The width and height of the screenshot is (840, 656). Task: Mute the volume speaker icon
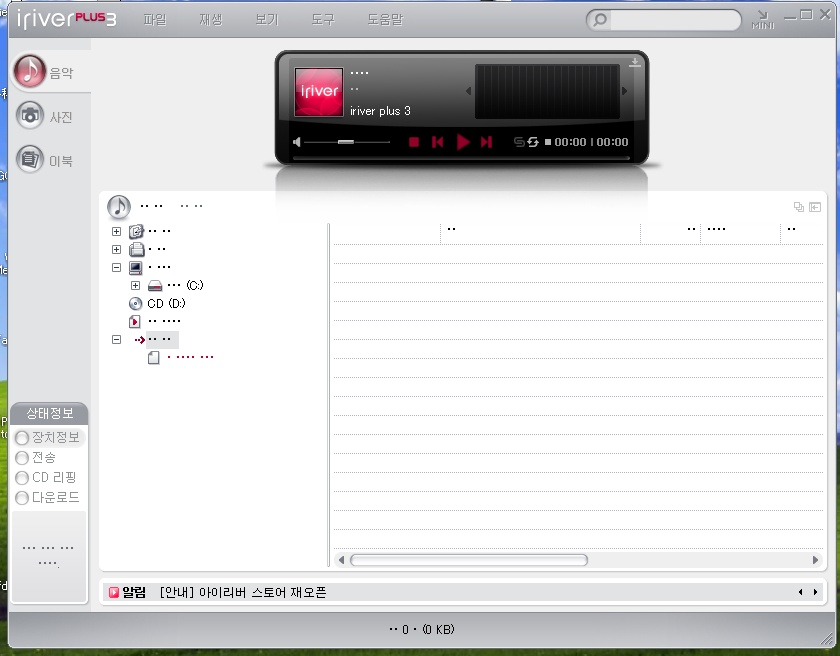point(297,142)
